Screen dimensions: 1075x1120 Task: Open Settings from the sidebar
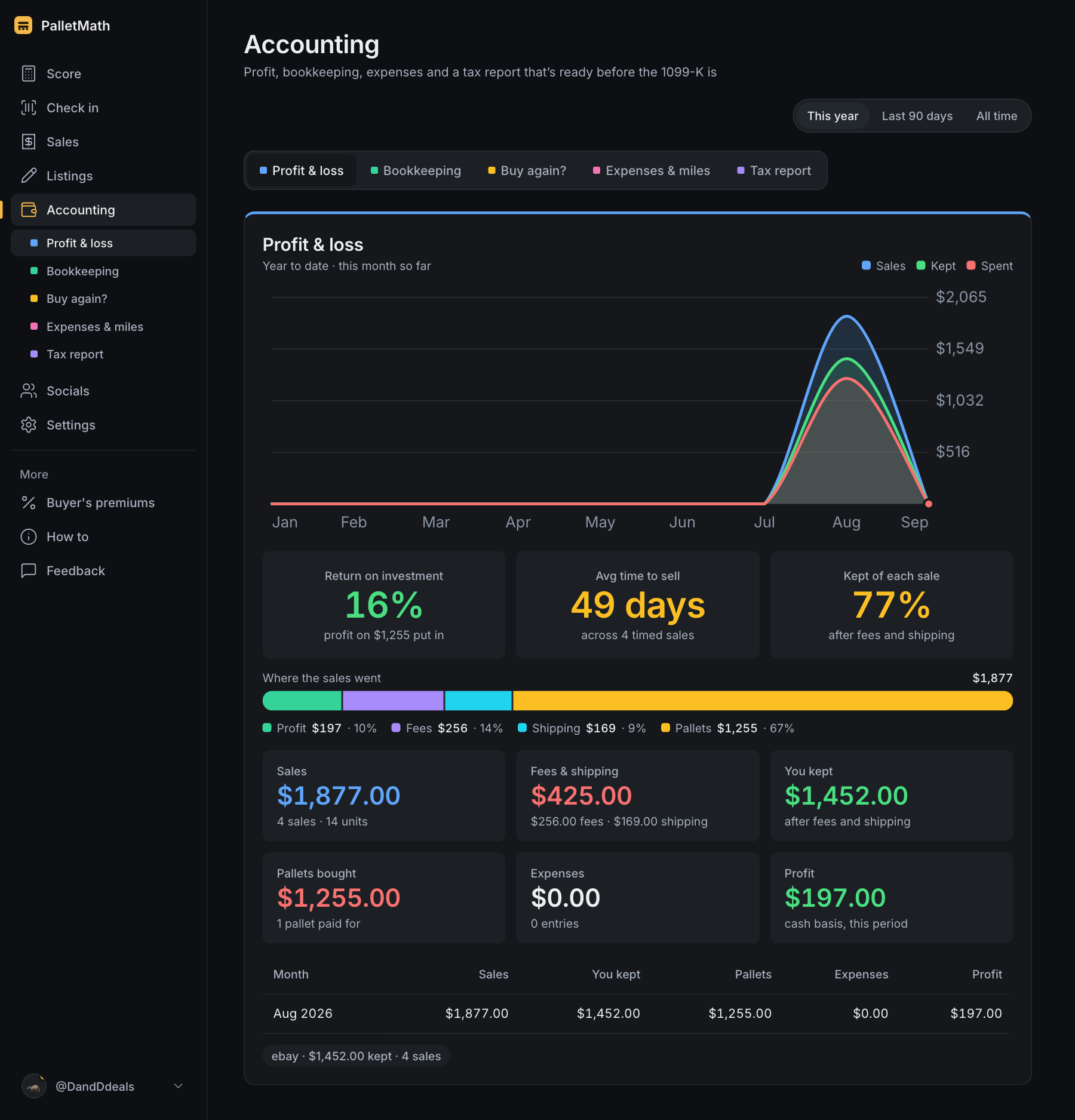(103, 425)
